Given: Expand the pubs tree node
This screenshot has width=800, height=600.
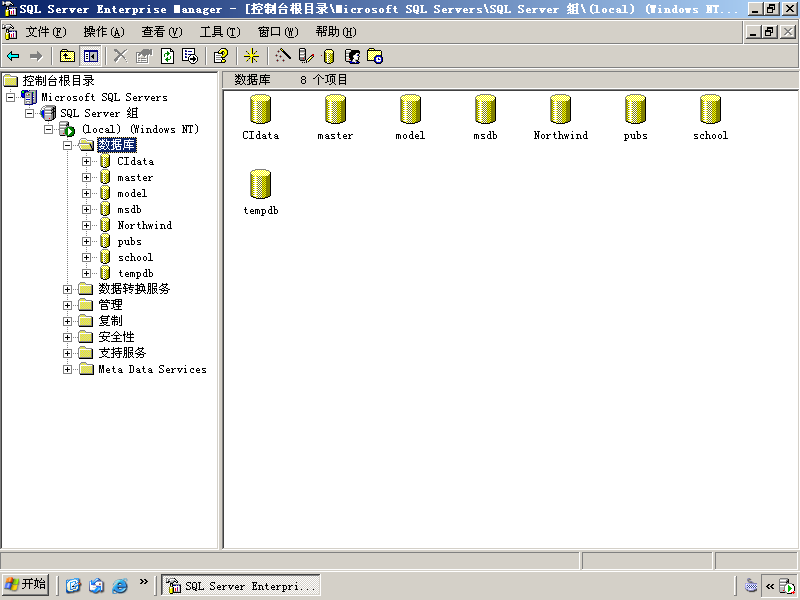Looking at the screenshot, I should pyautogui.click(x=86, y=241).
